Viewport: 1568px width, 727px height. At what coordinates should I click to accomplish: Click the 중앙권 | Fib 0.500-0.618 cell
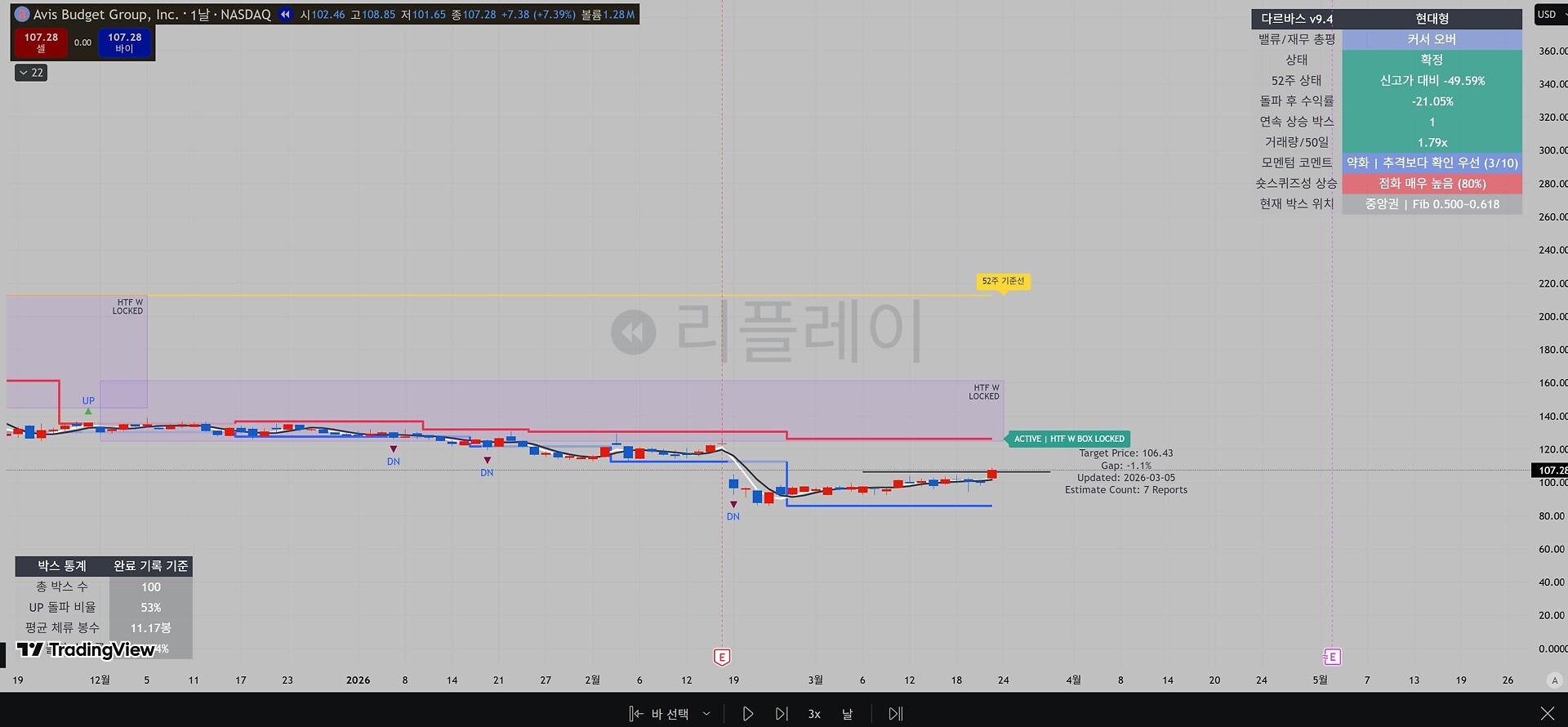(x=1432, y=204)
